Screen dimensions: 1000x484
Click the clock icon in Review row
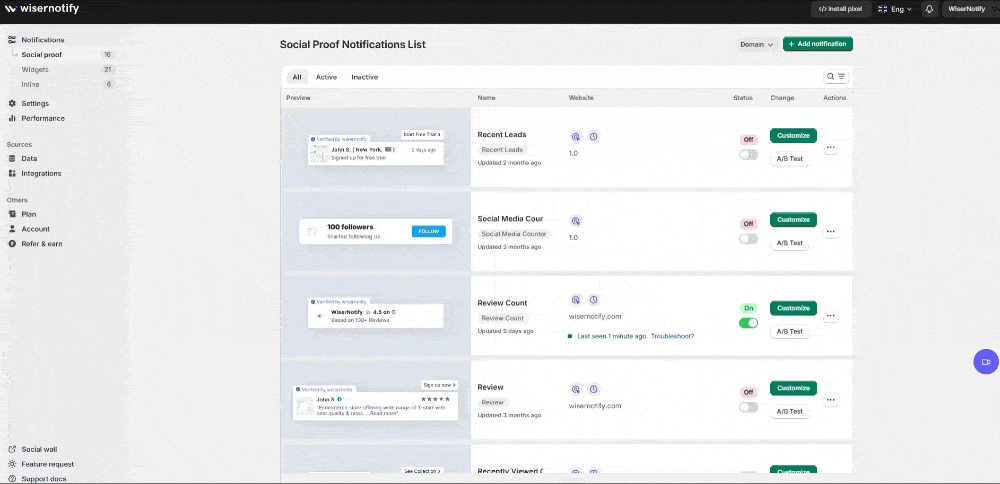(594, 389)
